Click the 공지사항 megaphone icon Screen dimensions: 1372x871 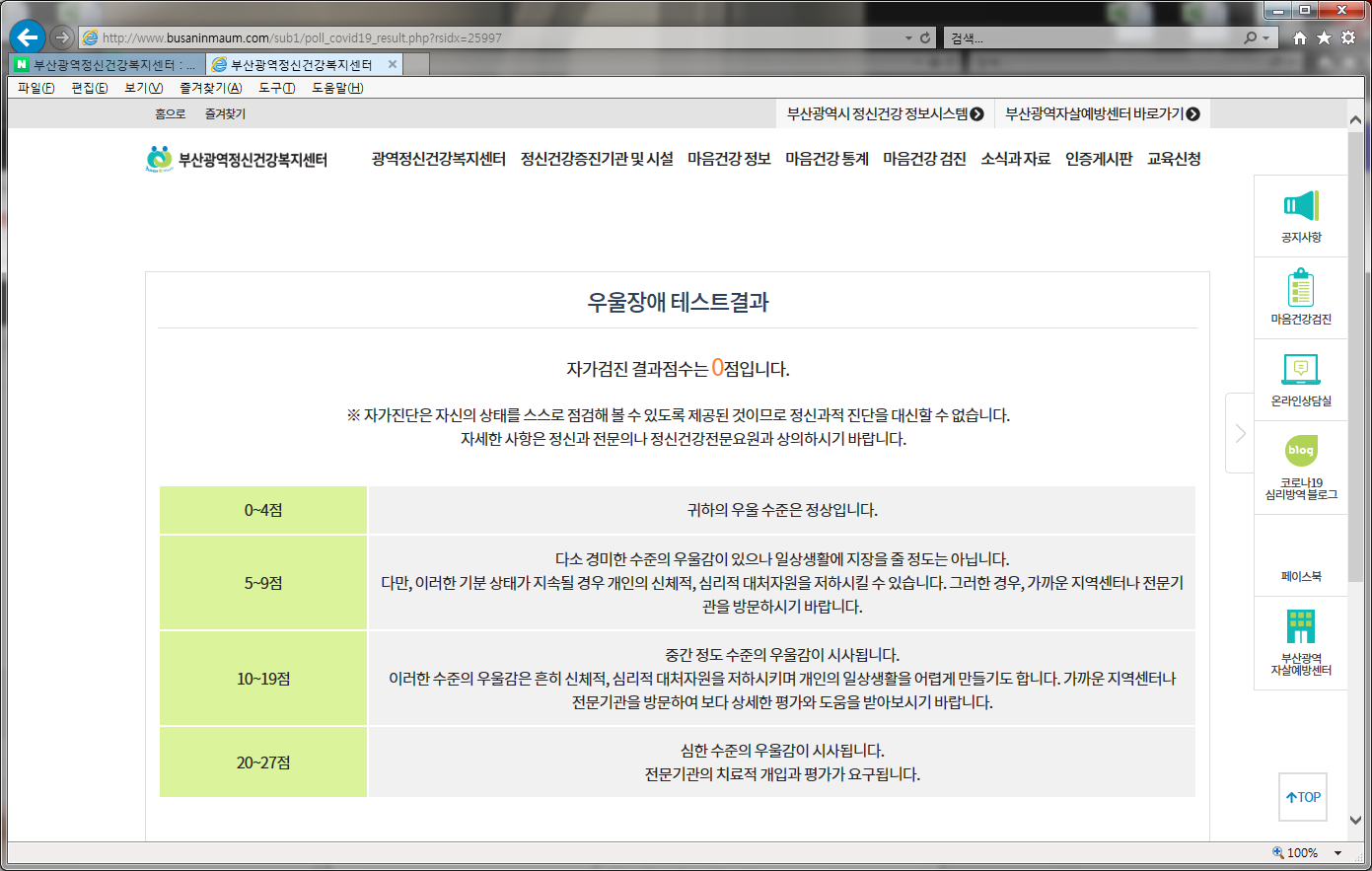coord(1301,206)
